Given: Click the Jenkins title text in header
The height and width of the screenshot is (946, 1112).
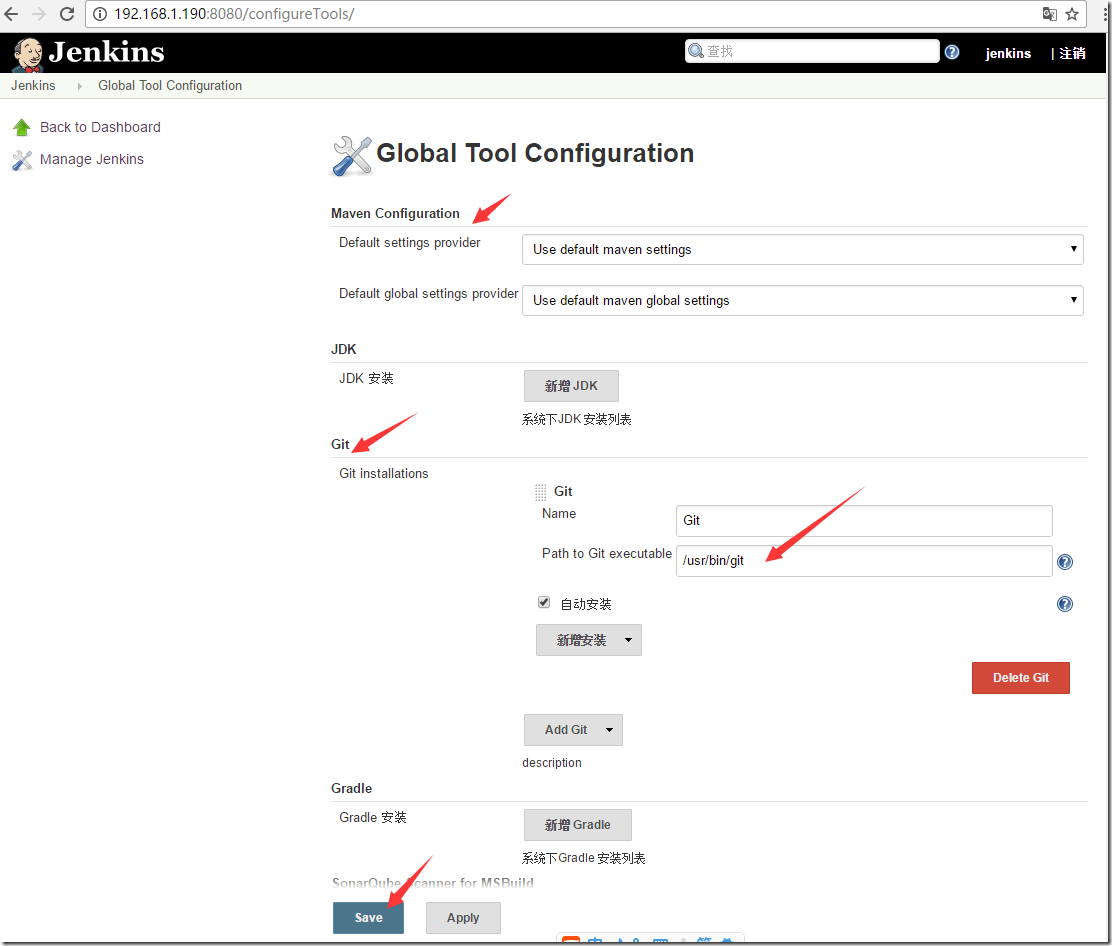Looking at the screenshot, I should tap(106, 52).
